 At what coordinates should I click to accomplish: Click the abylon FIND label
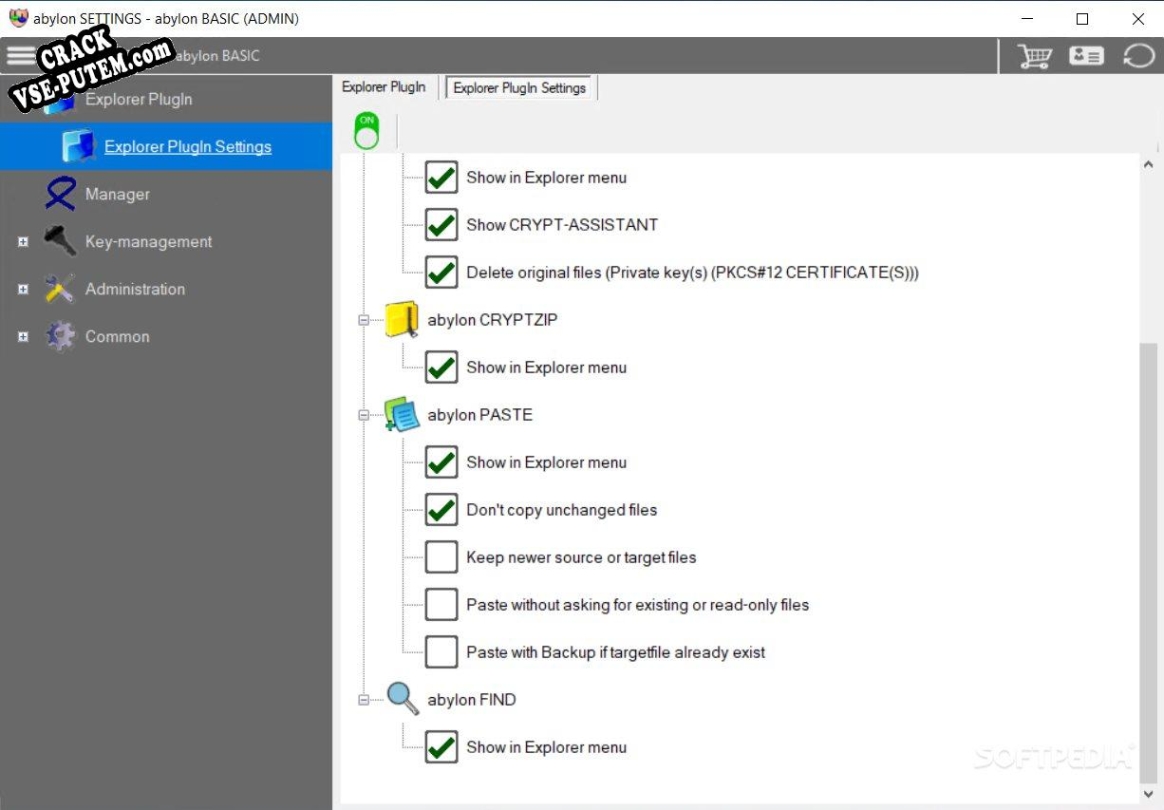pos(471,699)
